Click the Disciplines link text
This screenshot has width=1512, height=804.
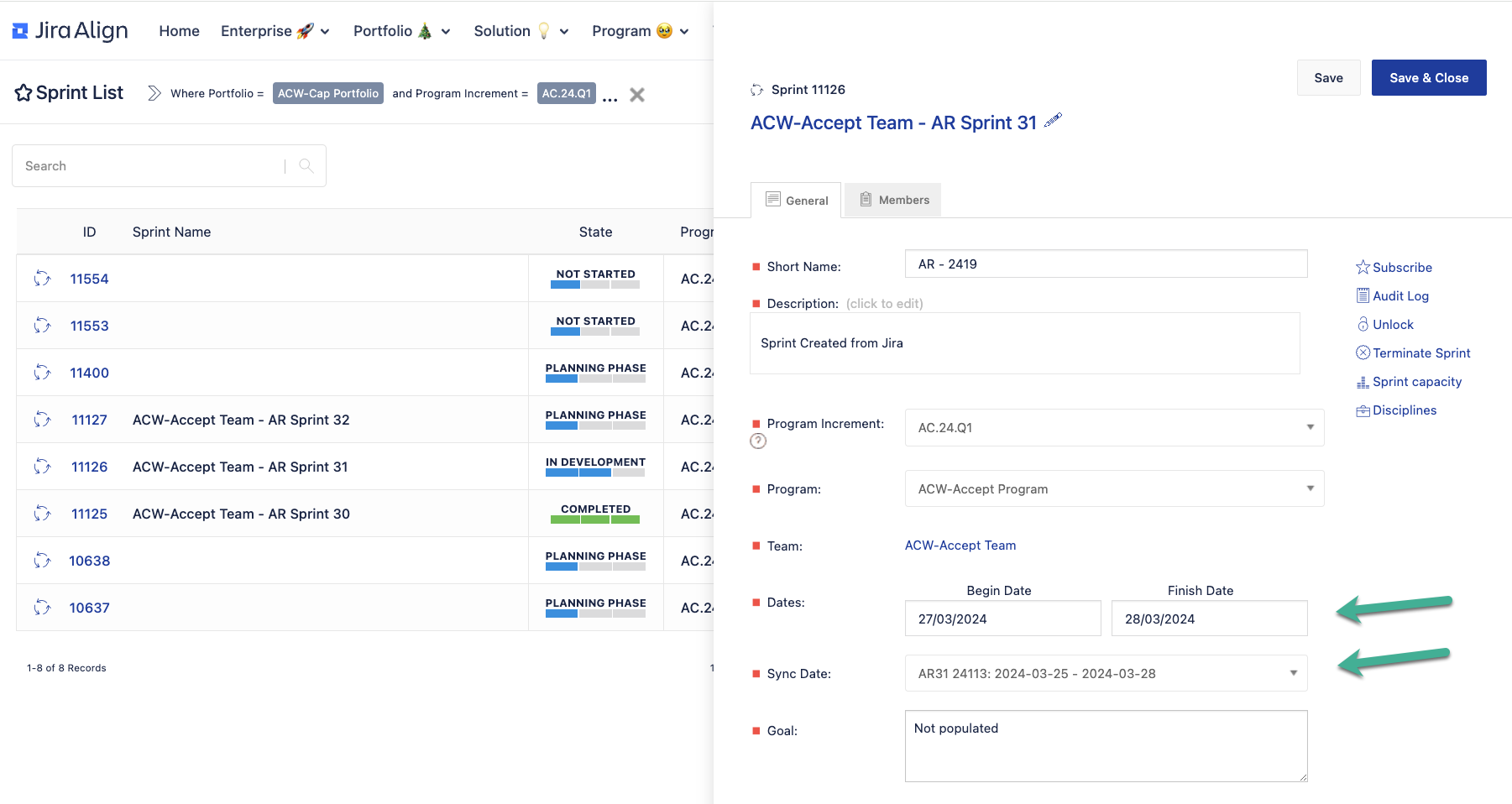click(x=1405, y=410)
